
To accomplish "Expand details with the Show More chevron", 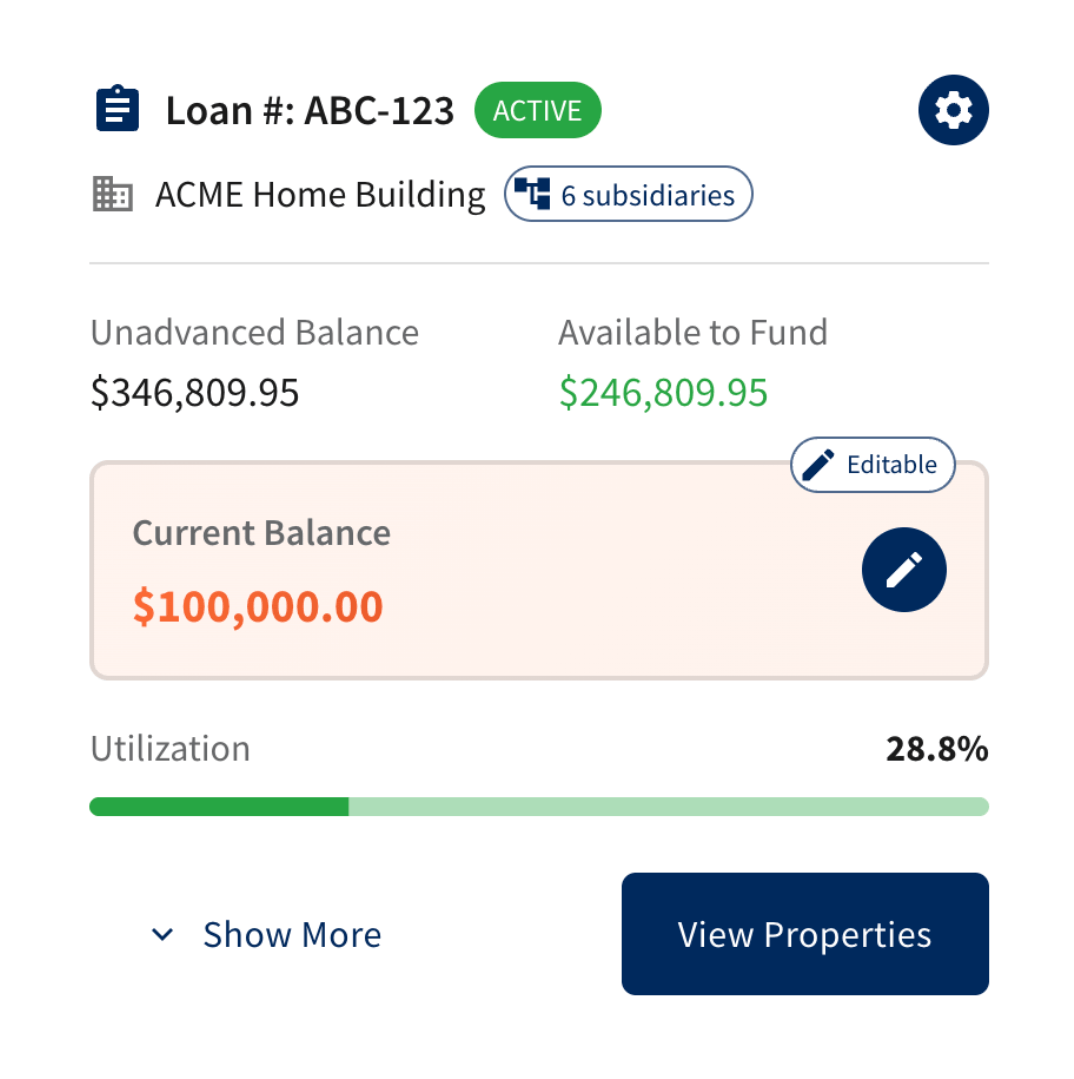I will pos(162,935).
